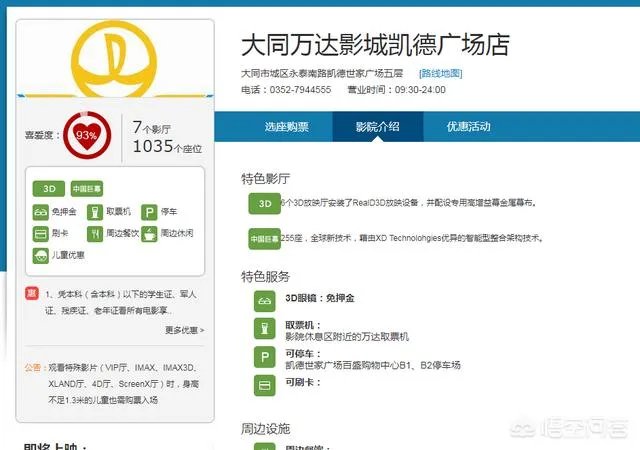Click the 刷卡 card icon in the sidebar
Viewport: 640px width, 450px height.
click(x=40, y=234)
